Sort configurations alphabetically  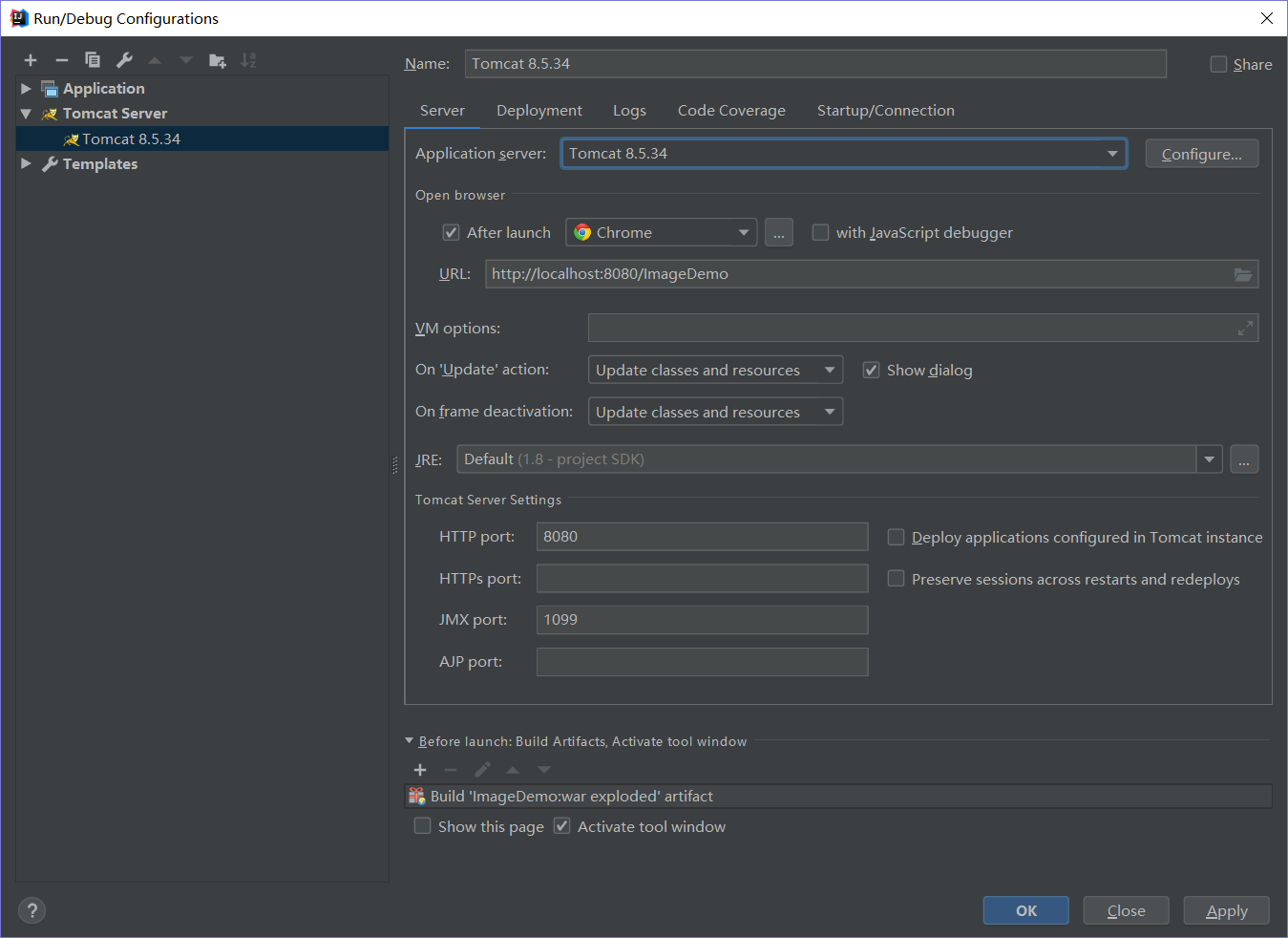(248, 60)
